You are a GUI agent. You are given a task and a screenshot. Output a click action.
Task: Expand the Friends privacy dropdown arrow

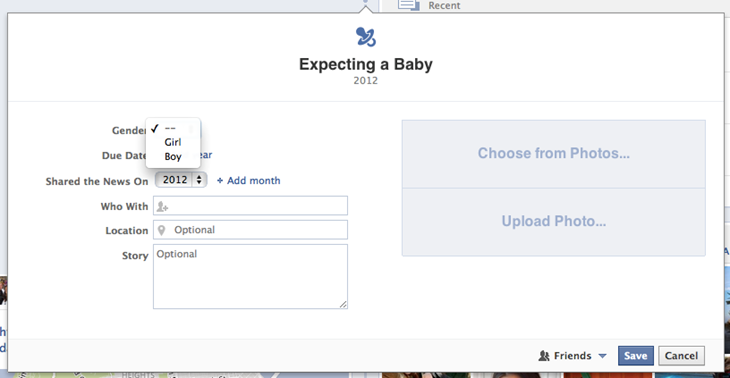(x=602, y=356)
